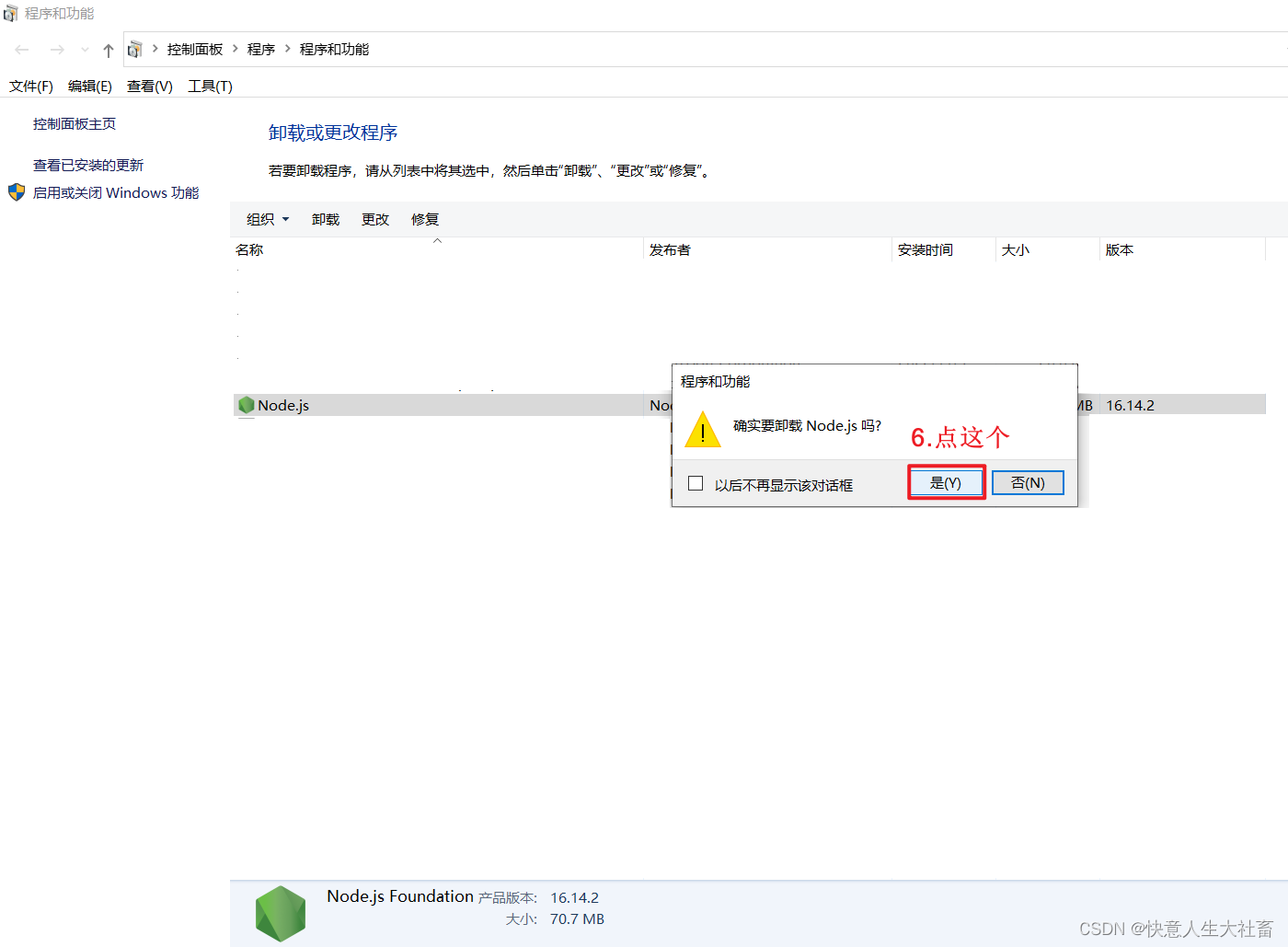Click the Up one level arrow

click(109, 50)
